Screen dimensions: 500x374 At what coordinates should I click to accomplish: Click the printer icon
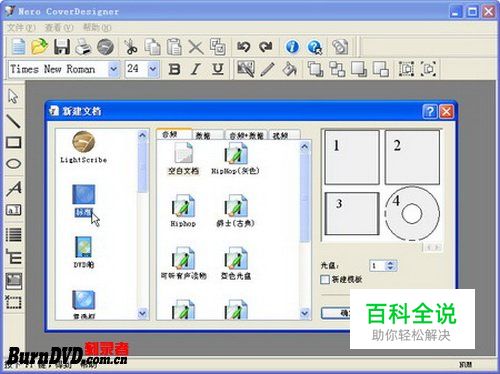click(x=83, y=47)
